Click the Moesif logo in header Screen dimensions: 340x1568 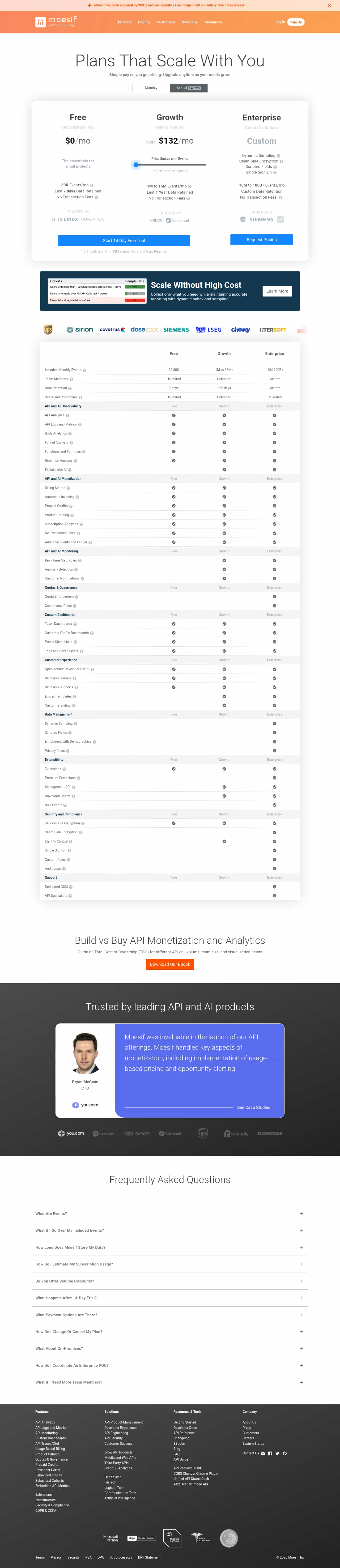pyautogui.click(x=56, y=22)
